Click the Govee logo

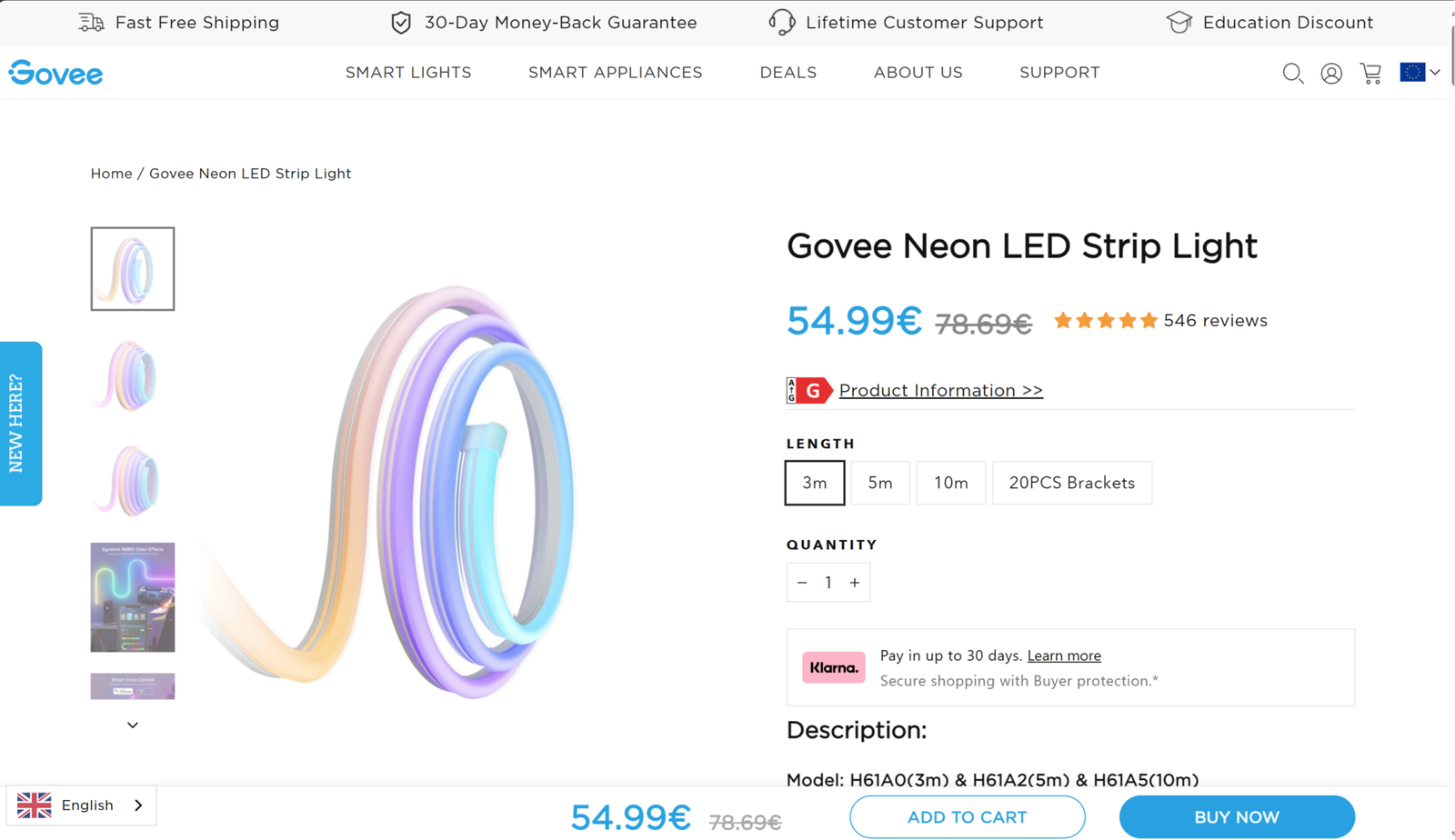[56, 73]
